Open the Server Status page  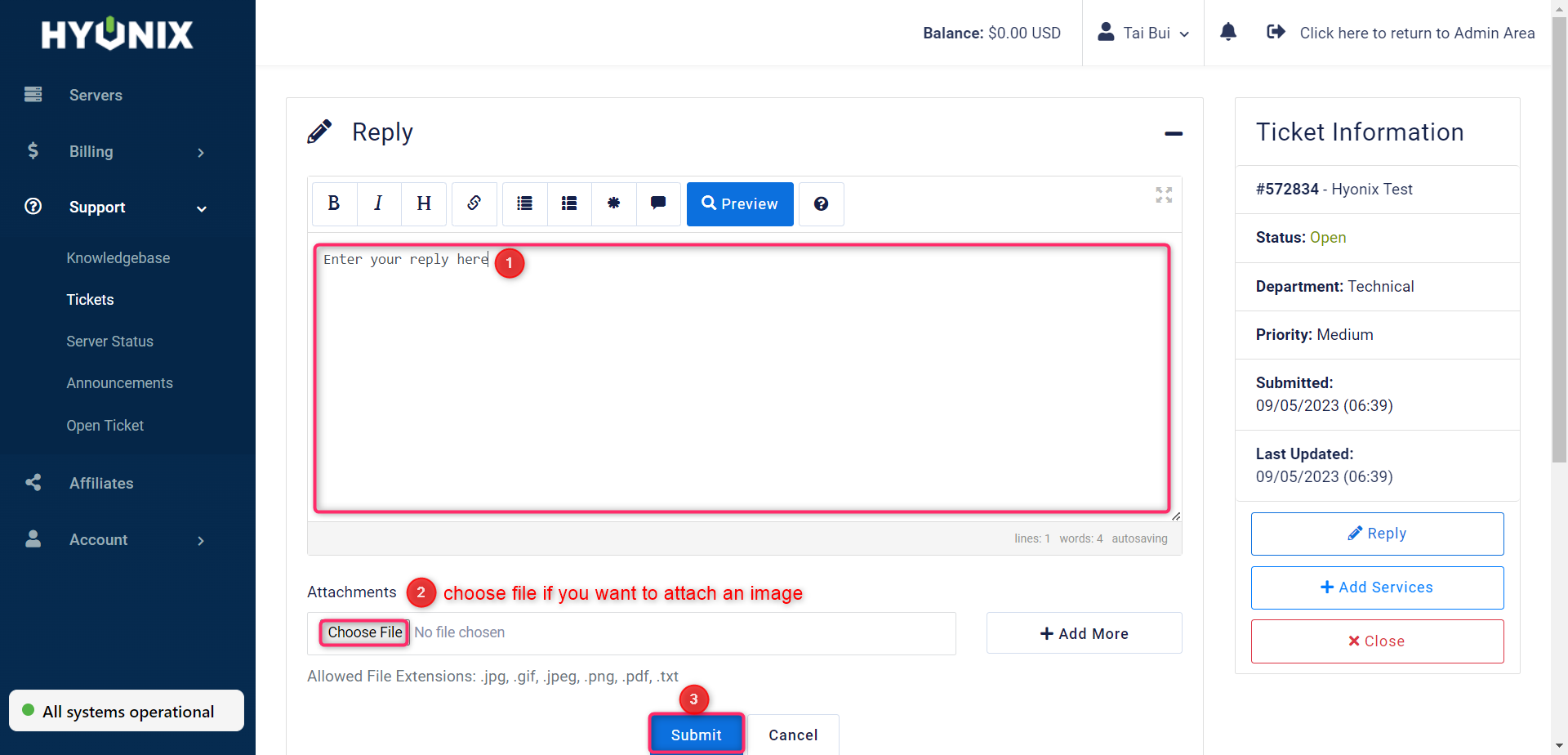coord(109,341)
